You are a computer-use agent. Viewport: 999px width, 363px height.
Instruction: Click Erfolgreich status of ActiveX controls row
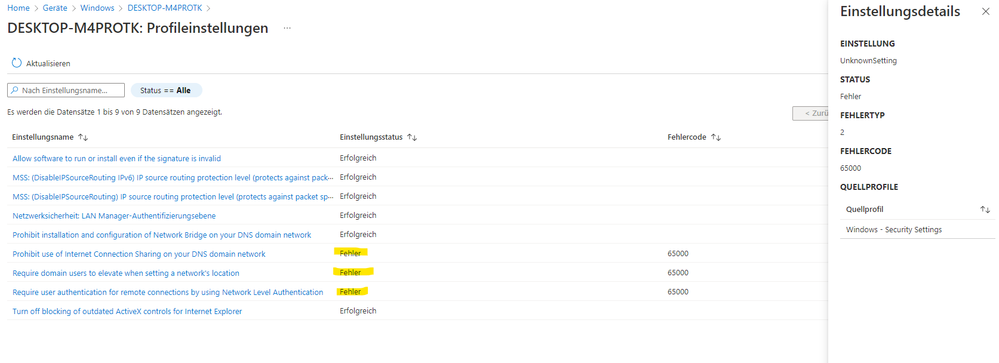click(x=358, y=311)
